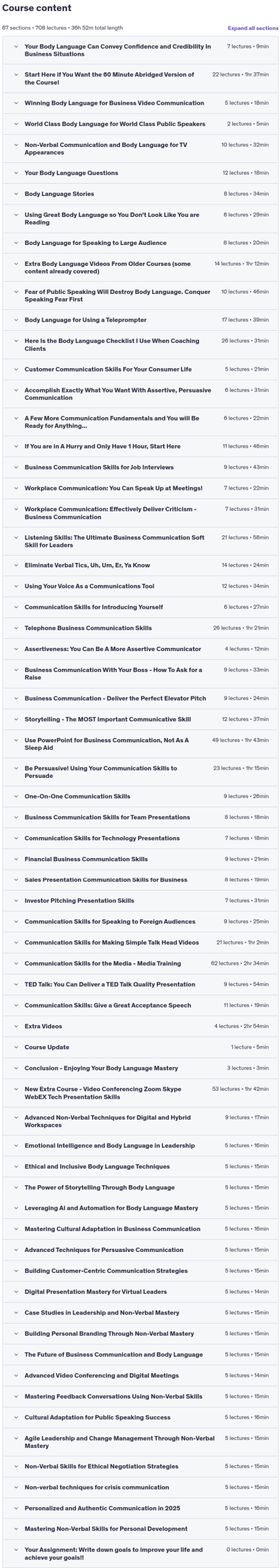Image resolution: width=280 pixels, height=1568 pixels.
Task: Open Ethical and Inclusive Body Language Techniques
Action: [140, 1167]
